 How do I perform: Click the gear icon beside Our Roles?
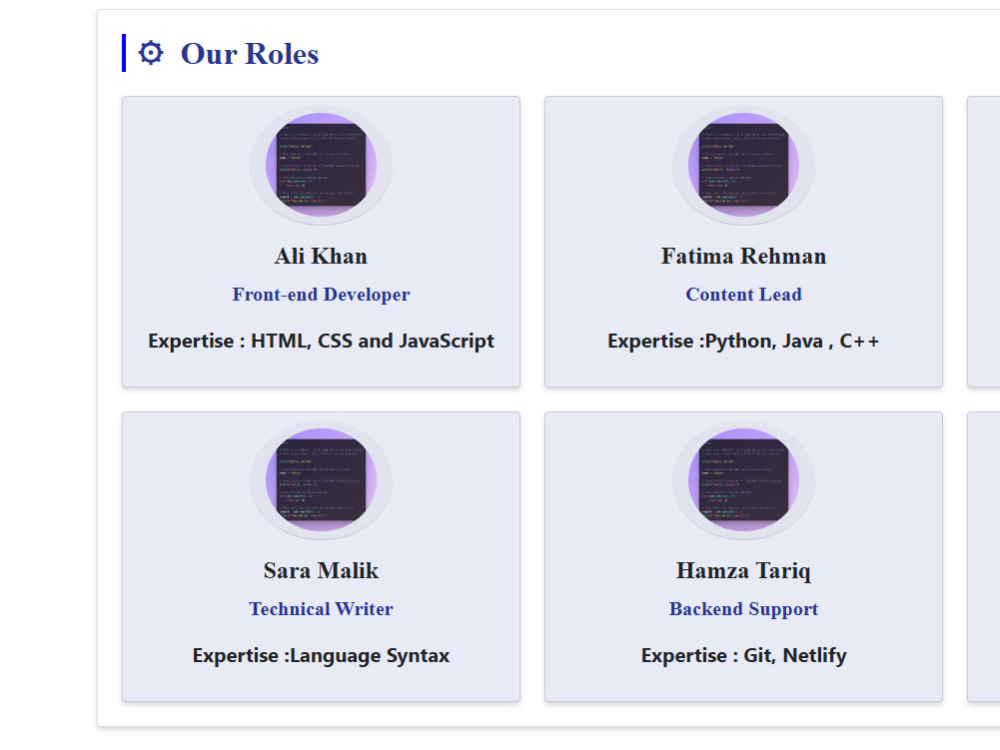pos(151,53)
